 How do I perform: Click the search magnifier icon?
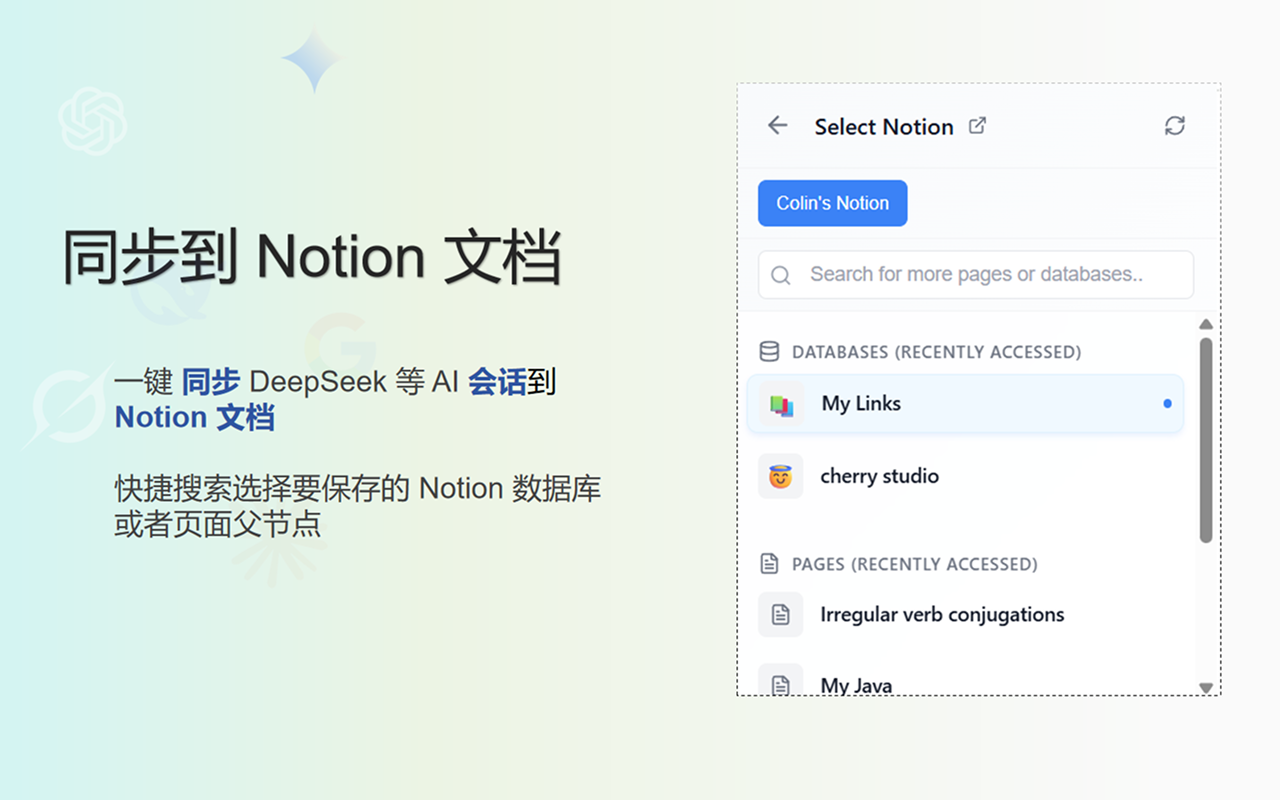pyautogui.click(x=781, y=274)
